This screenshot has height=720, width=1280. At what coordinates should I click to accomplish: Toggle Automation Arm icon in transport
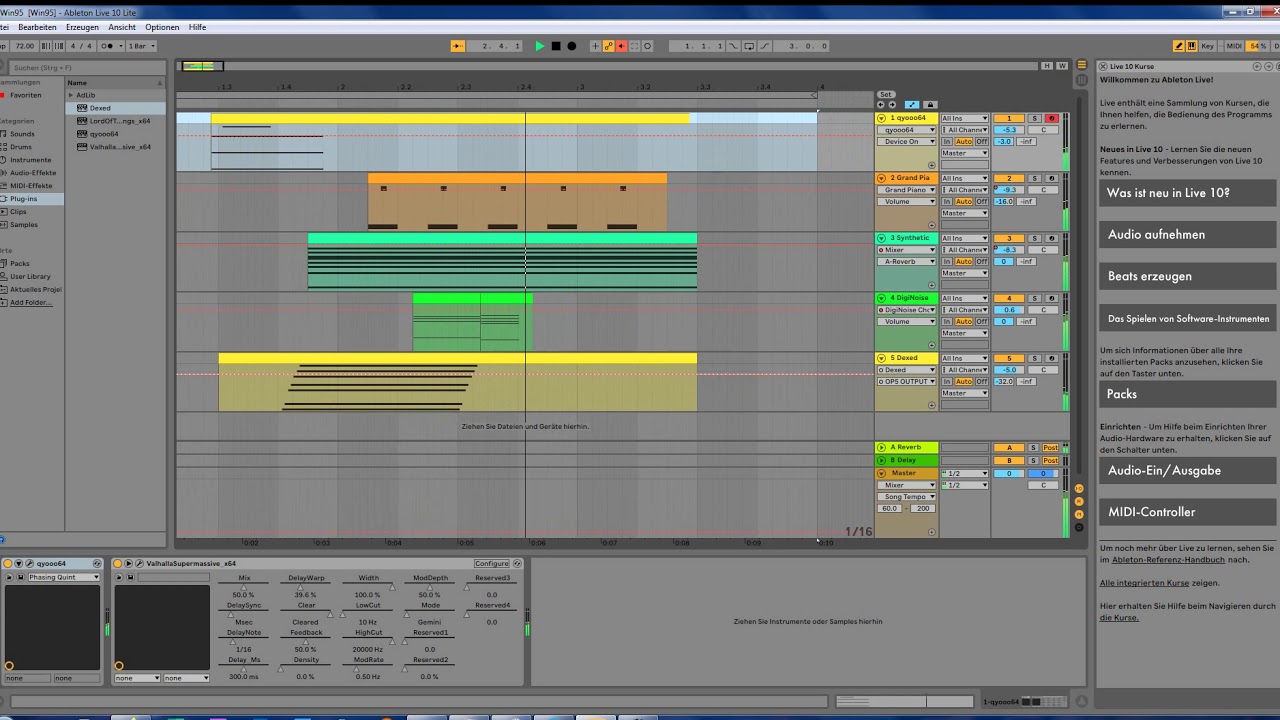(608, 46)
